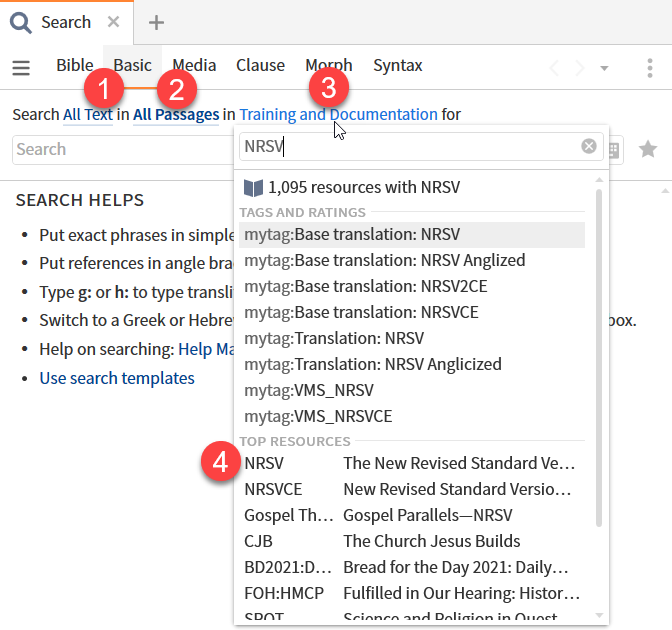This screenshot has width=672, height=630.
Task: Click the dropdown list scrollbar thumb
Action: 599,358
